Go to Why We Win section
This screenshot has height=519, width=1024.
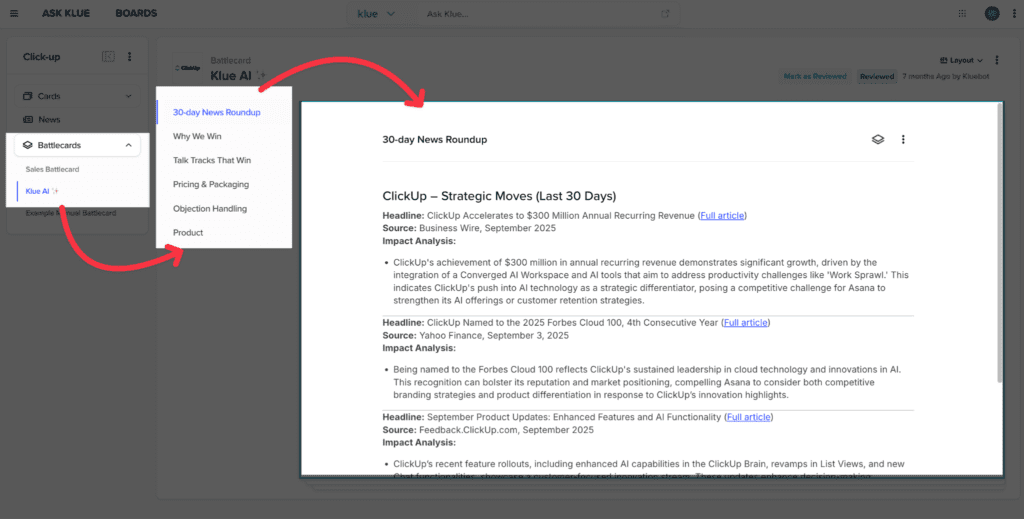pyautogui.click(x=197, y=136)
